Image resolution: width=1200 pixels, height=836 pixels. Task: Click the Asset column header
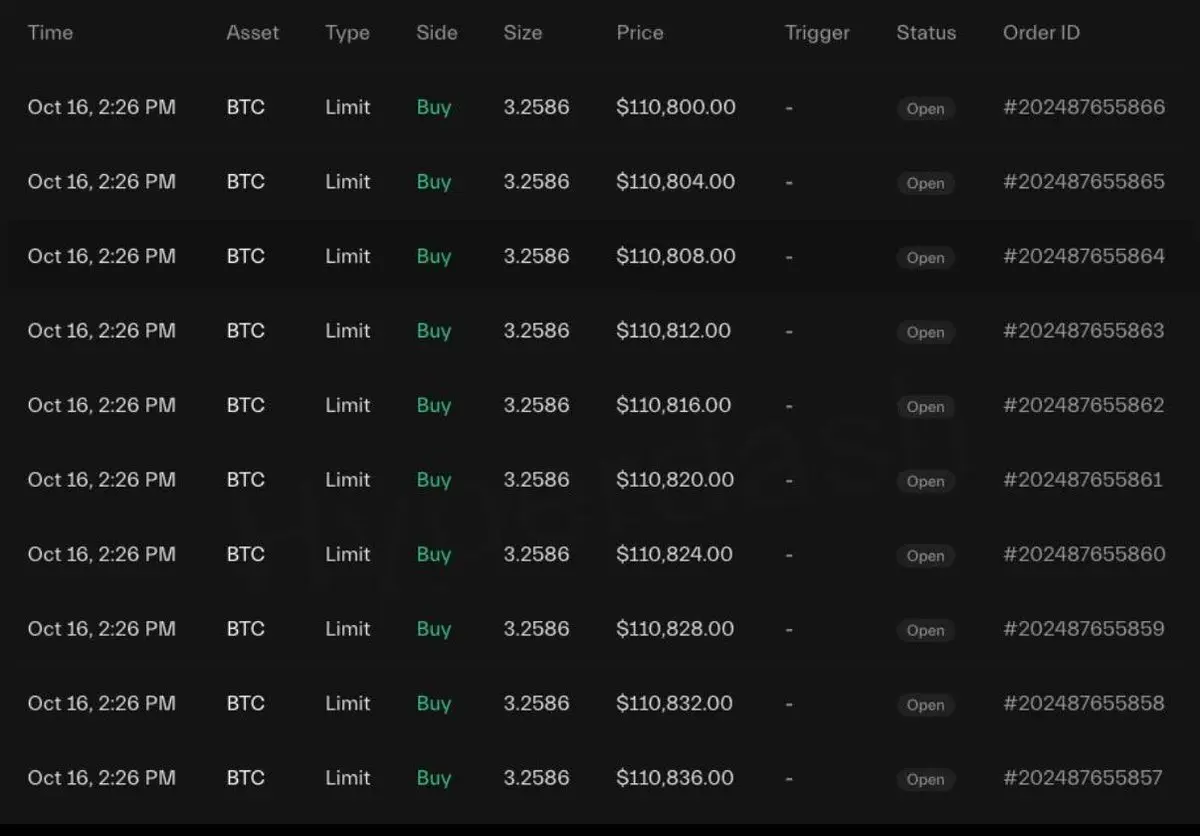tap(252, 33)
